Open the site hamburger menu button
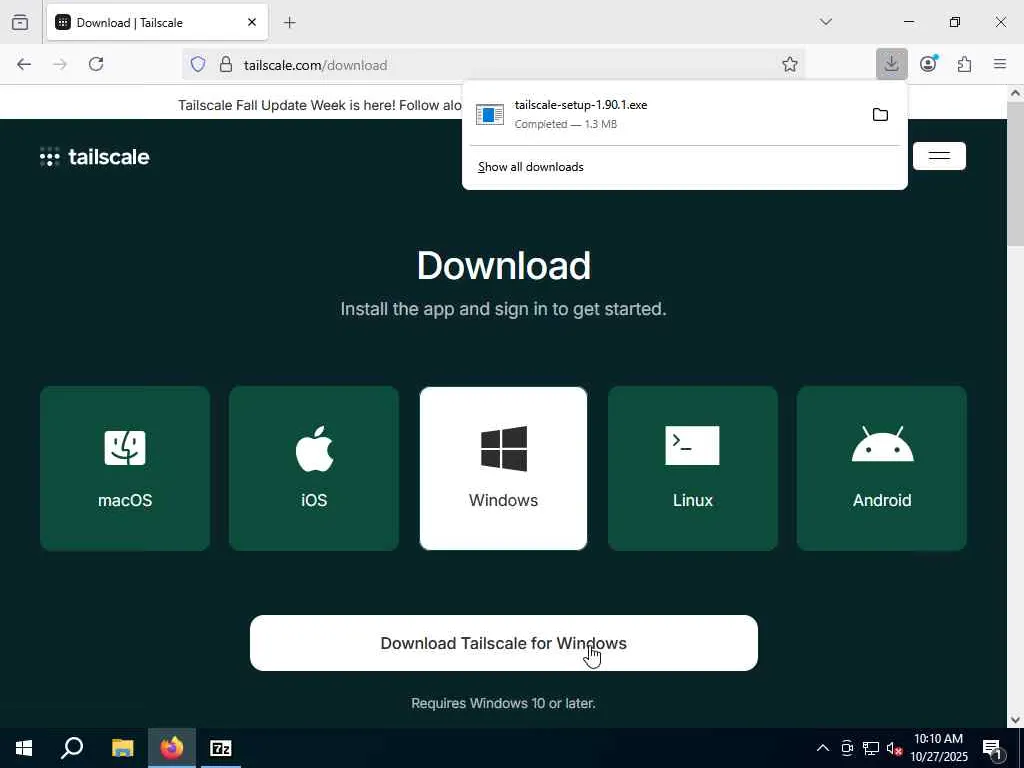 939,156
